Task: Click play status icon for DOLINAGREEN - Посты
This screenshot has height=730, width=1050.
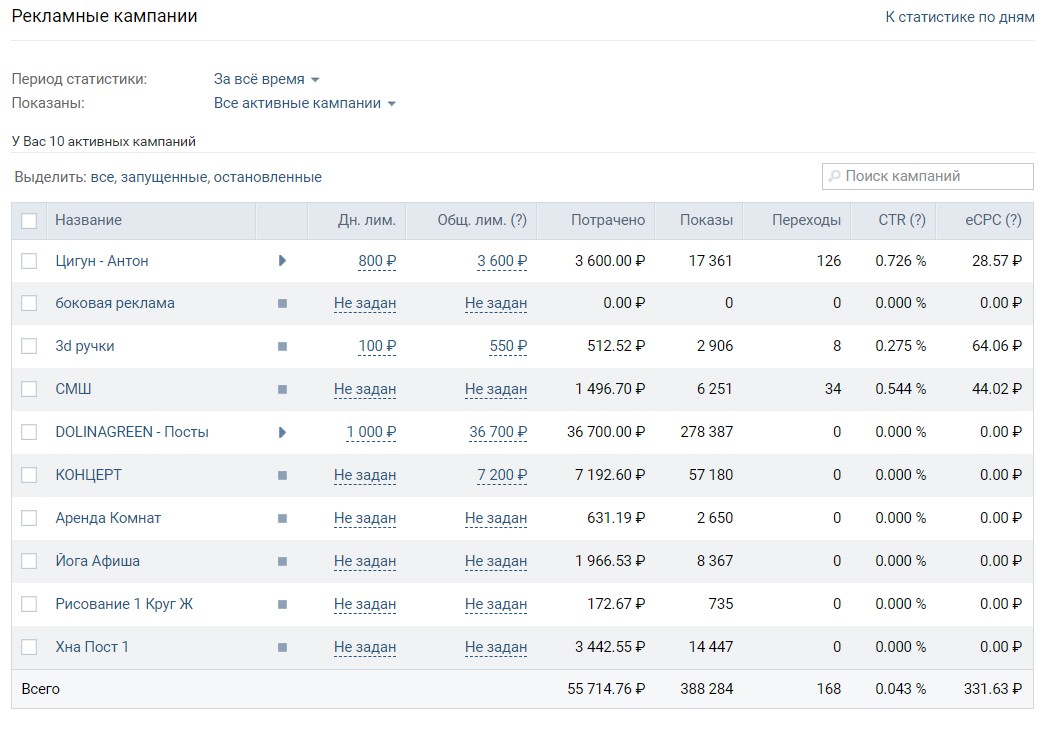Action: point(282,432)
